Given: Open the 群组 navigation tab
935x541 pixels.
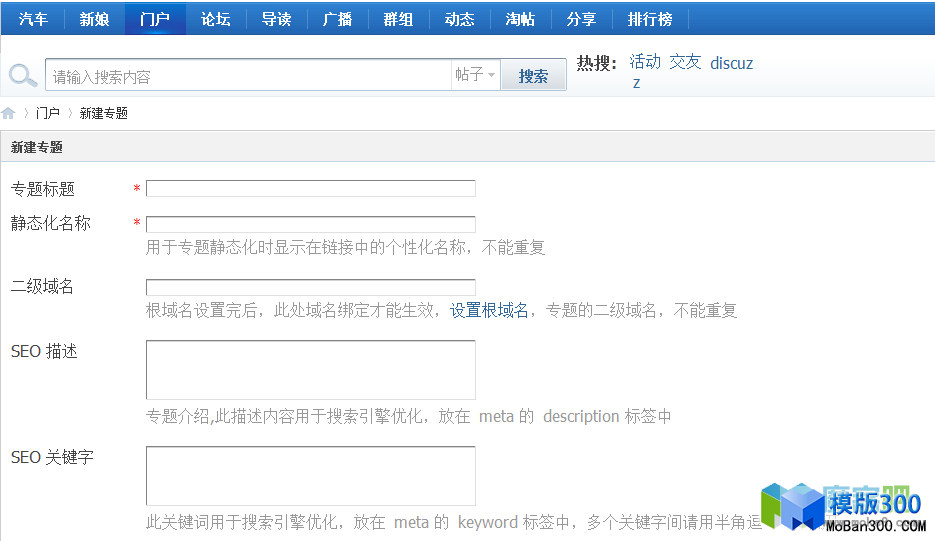Looking at the screenshot, I should (398, 19).
